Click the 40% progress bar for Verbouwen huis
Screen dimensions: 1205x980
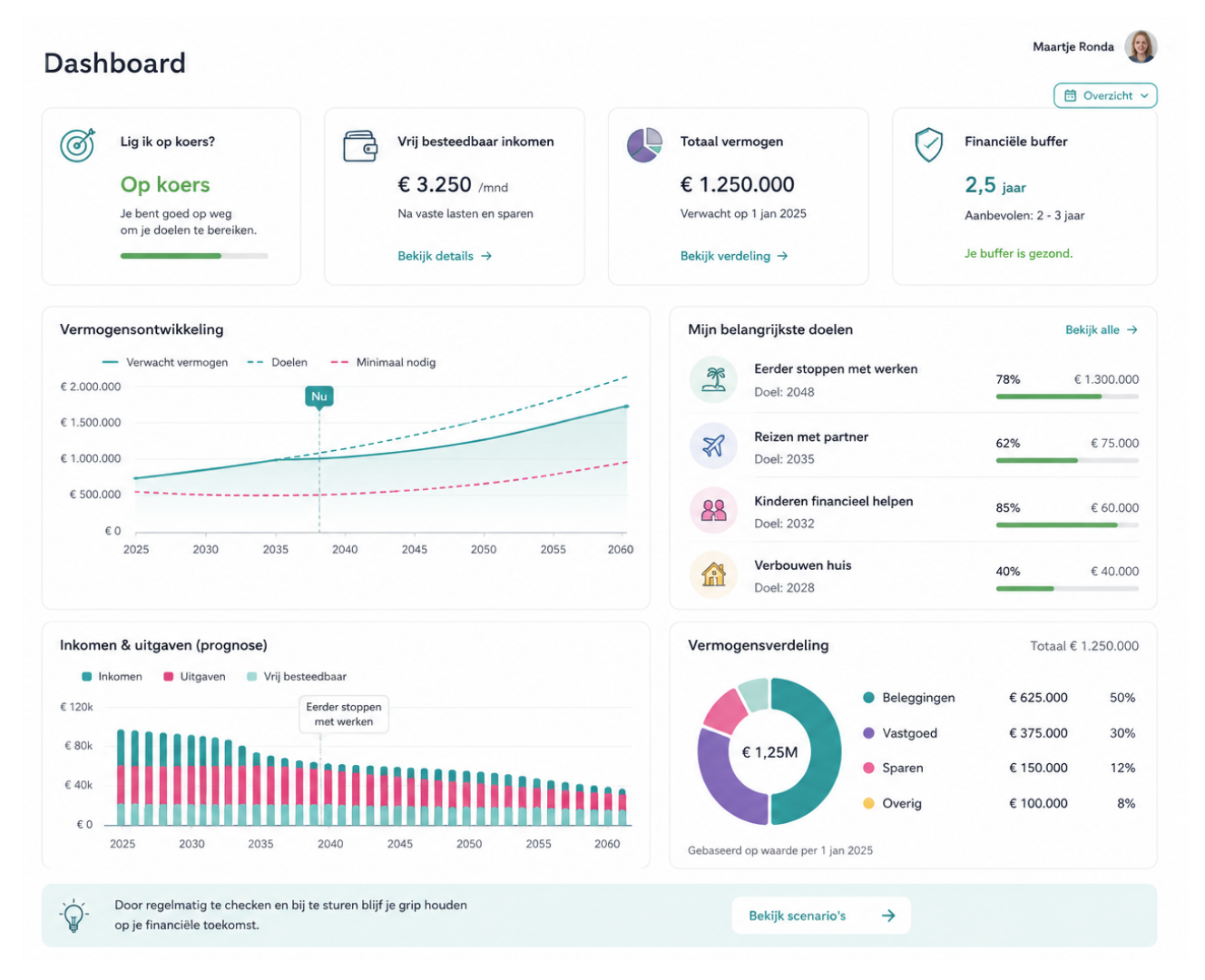coord(1067,588)
